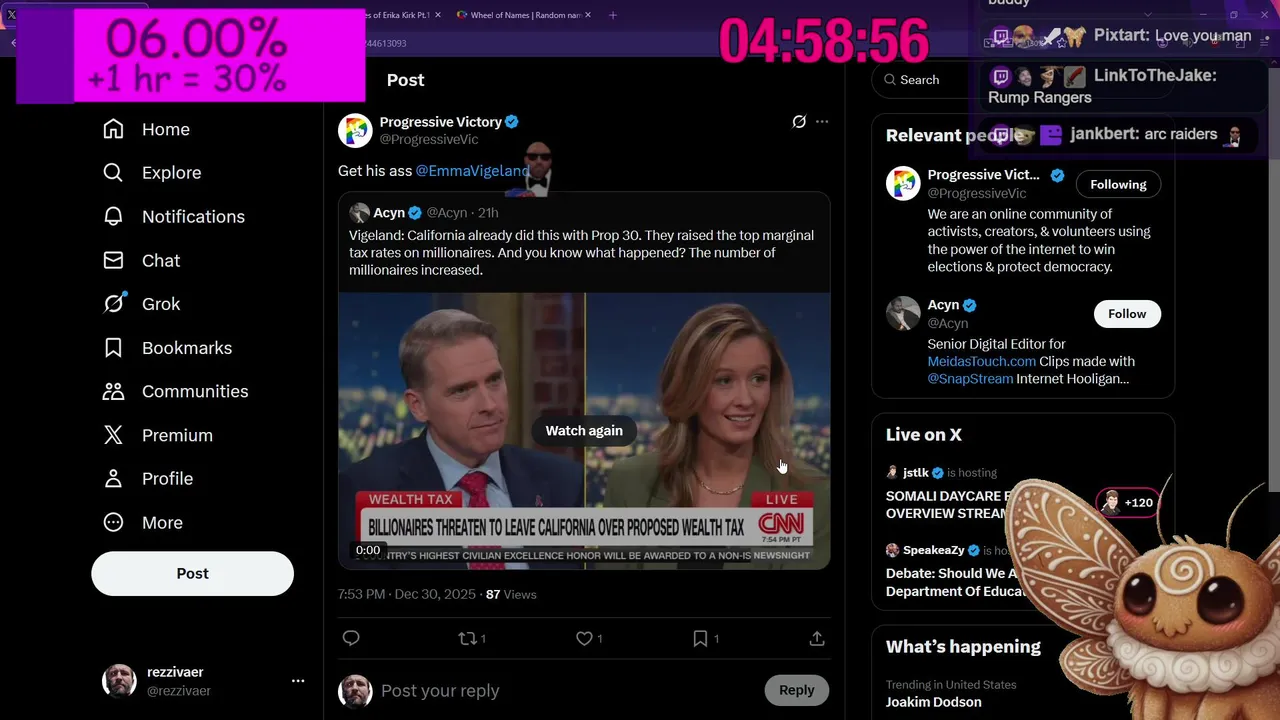
Task: Open Grok in the sidebar
Action: tap(141, 304)
